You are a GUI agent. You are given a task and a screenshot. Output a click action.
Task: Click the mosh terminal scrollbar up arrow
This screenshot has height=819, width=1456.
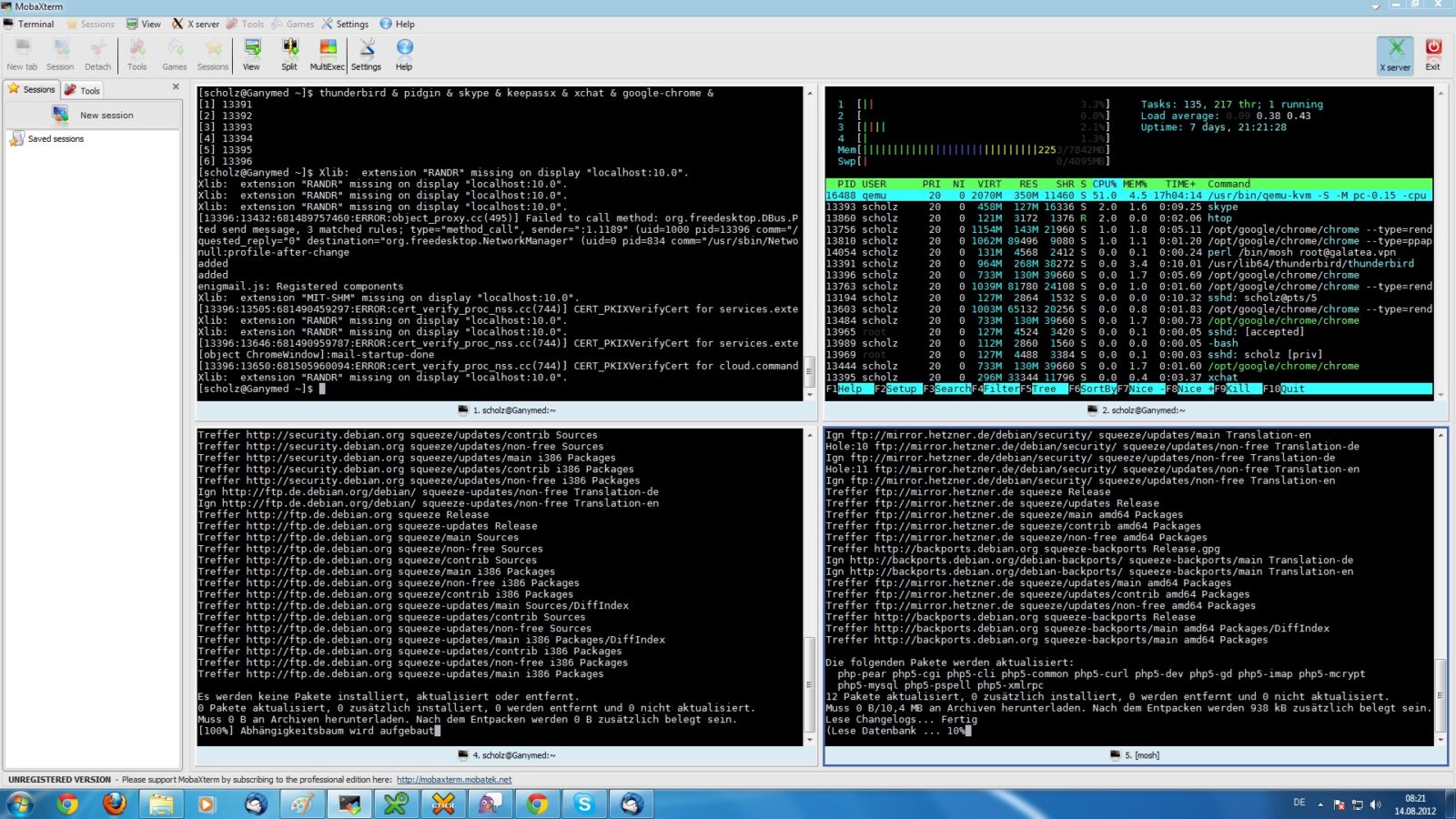[1440, 435]
